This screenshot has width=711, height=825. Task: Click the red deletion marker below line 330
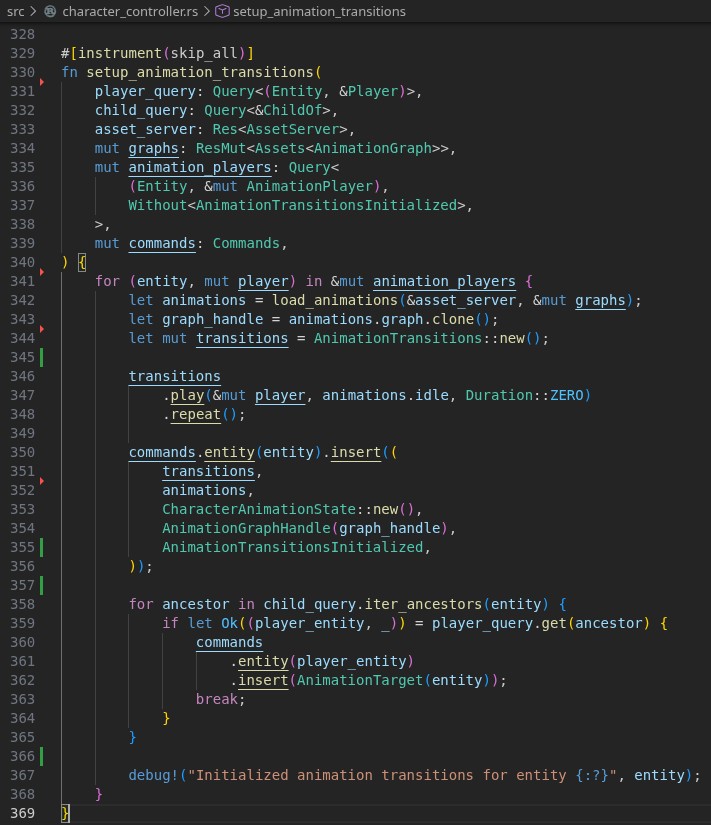[x=42, y=82]
